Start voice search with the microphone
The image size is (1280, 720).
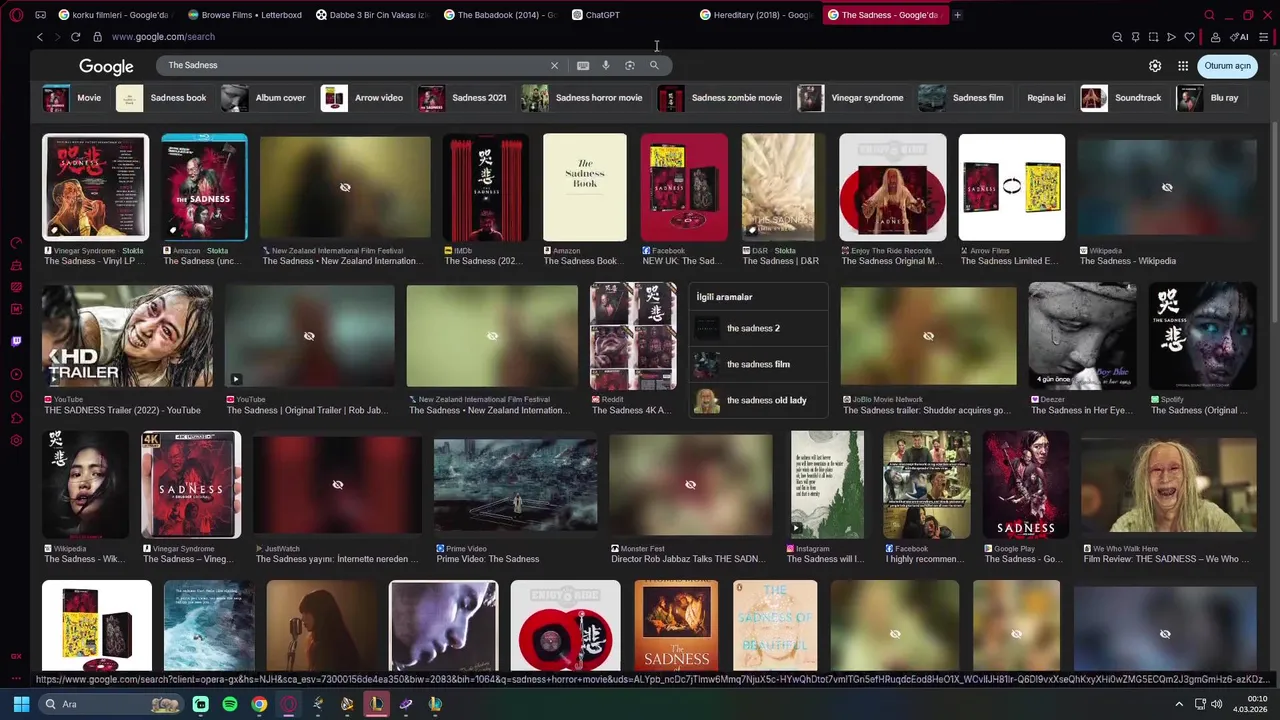[606, 65]
